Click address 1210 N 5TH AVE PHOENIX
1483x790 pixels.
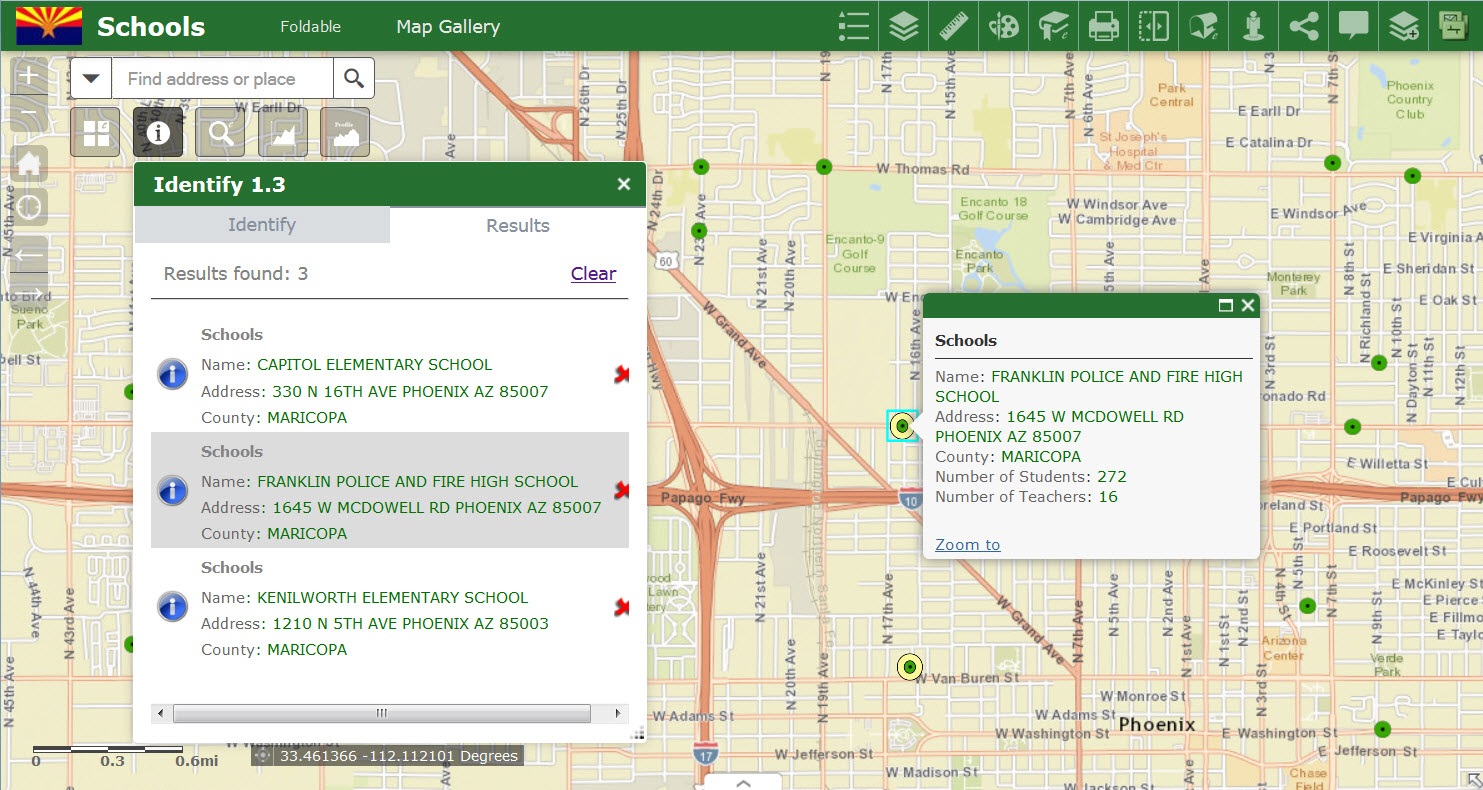(x=410, y=624)
